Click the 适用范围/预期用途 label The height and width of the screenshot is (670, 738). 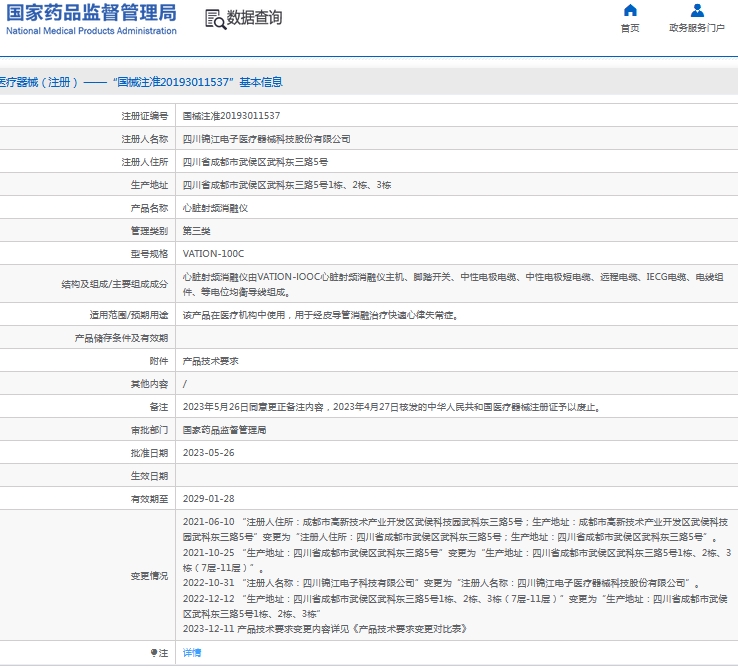128,315
